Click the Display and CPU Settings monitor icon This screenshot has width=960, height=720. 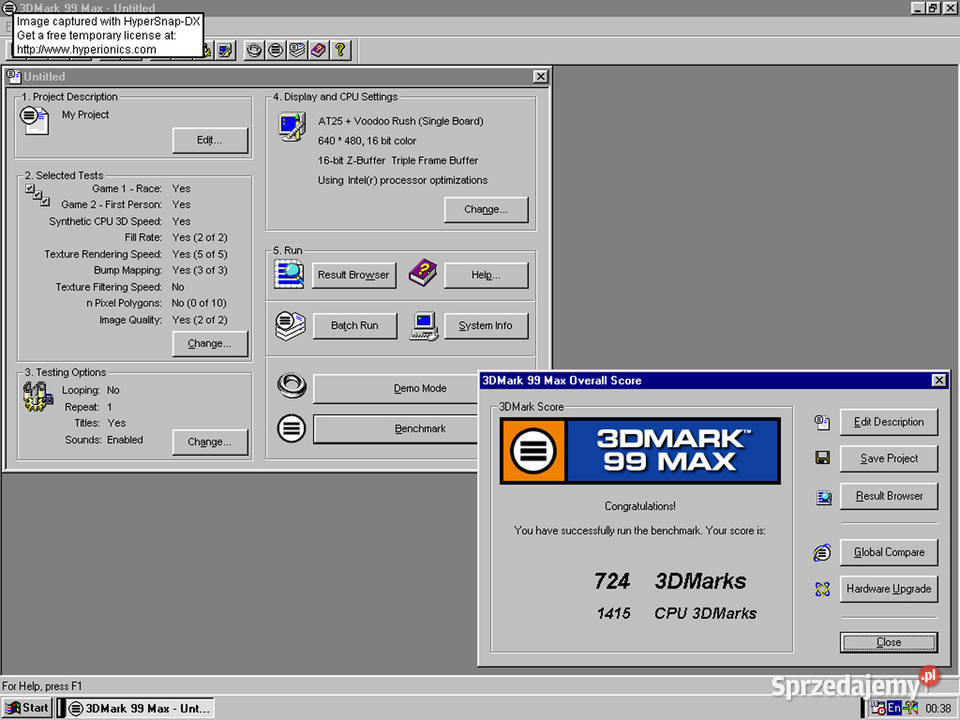point(292,127)
